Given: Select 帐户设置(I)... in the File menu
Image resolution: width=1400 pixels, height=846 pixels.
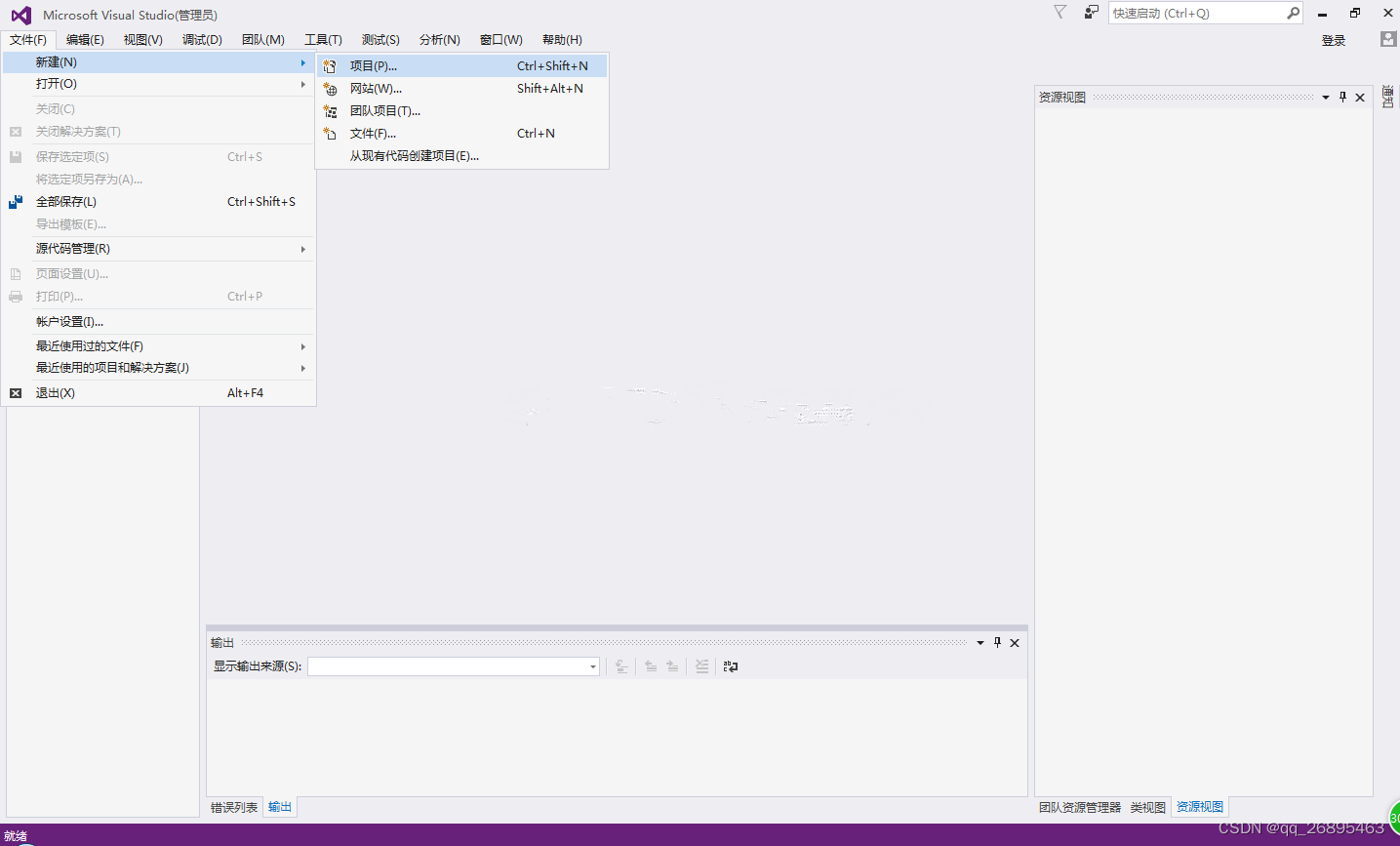Looking at the screenshot, I should coord(159,322).
